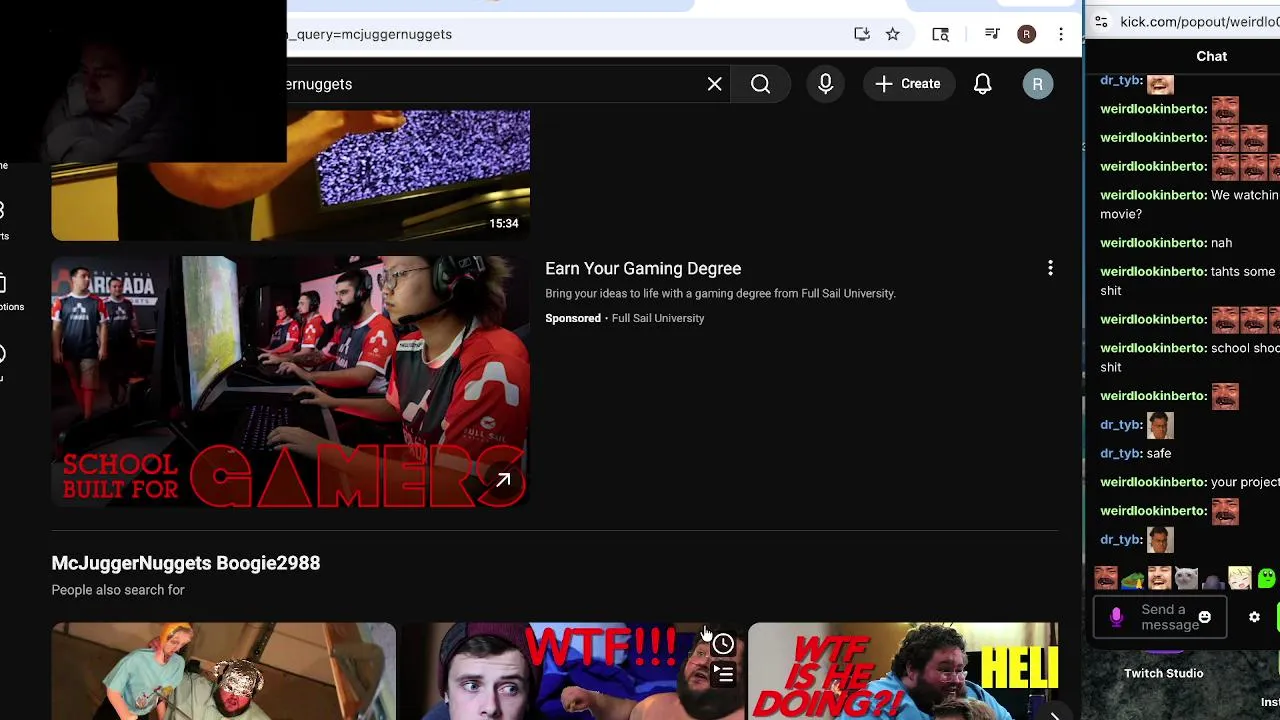Clear the YouTube search box with X
1280x720 pixels.
715,84
